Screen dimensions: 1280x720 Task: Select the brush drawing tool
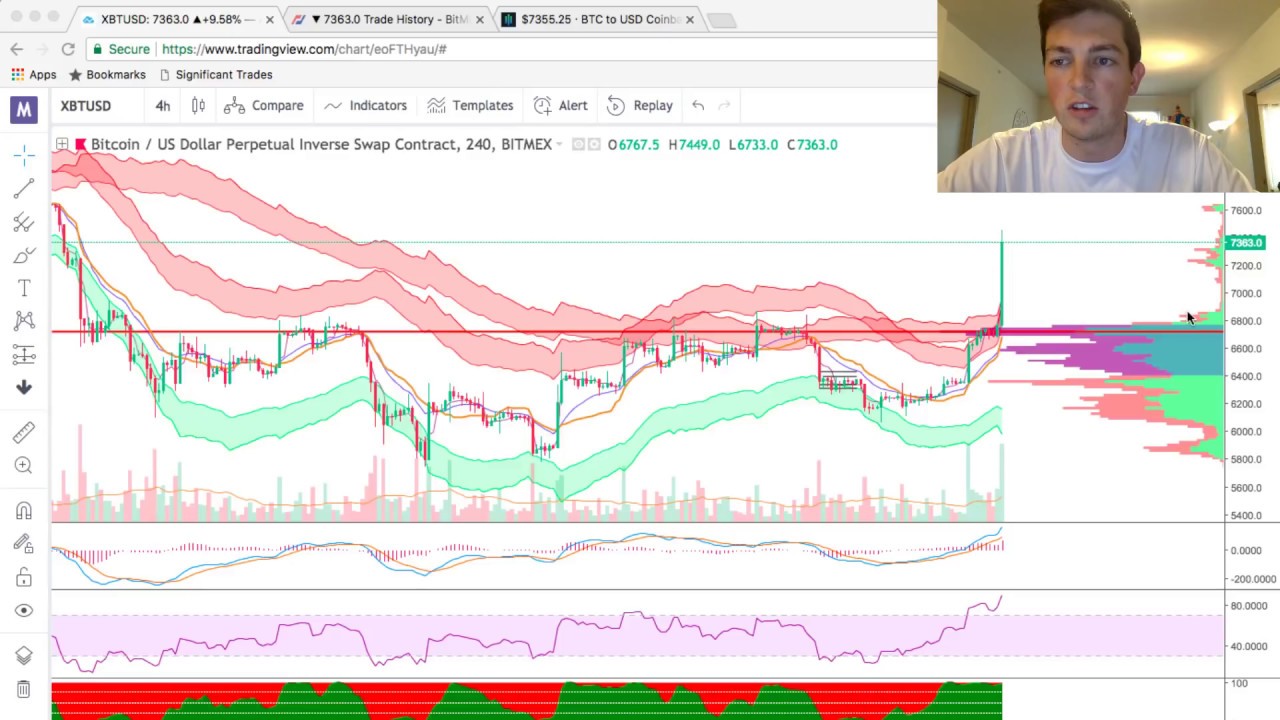tap(24, 255)
